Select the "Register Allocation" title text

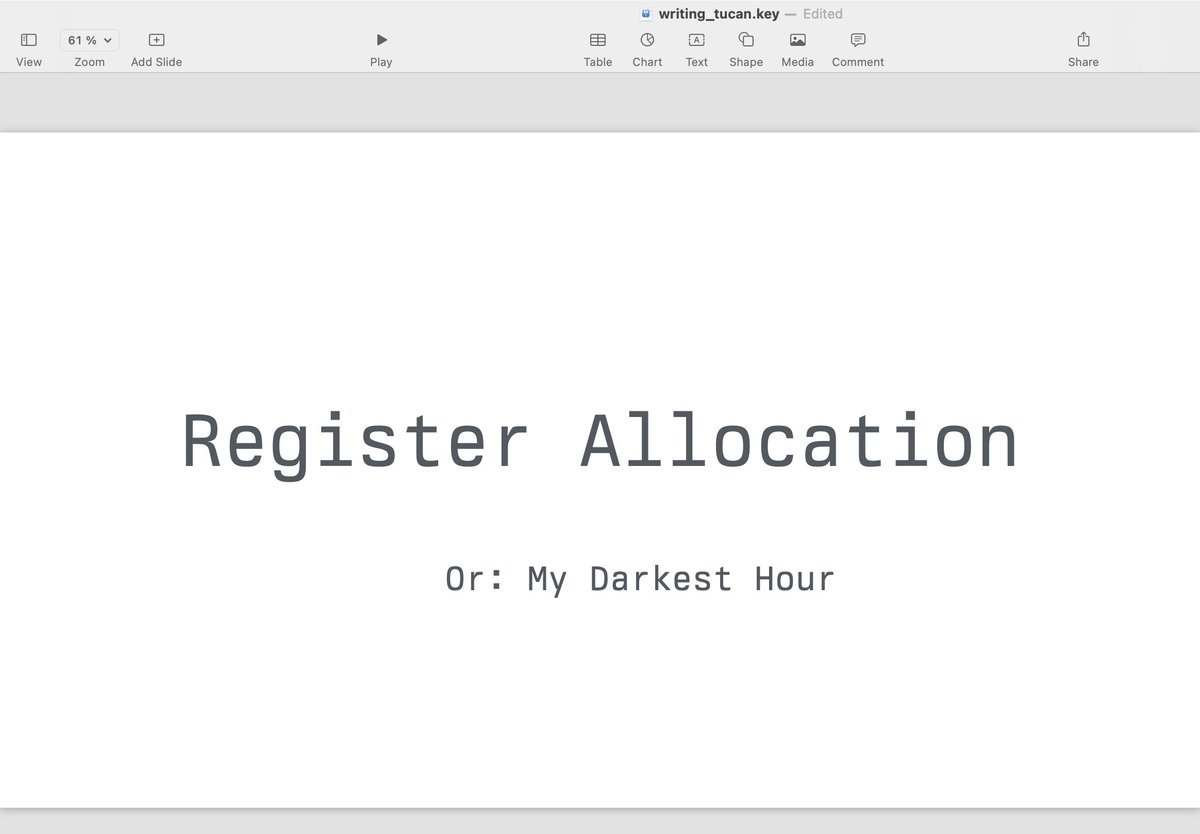pos(600,443)
